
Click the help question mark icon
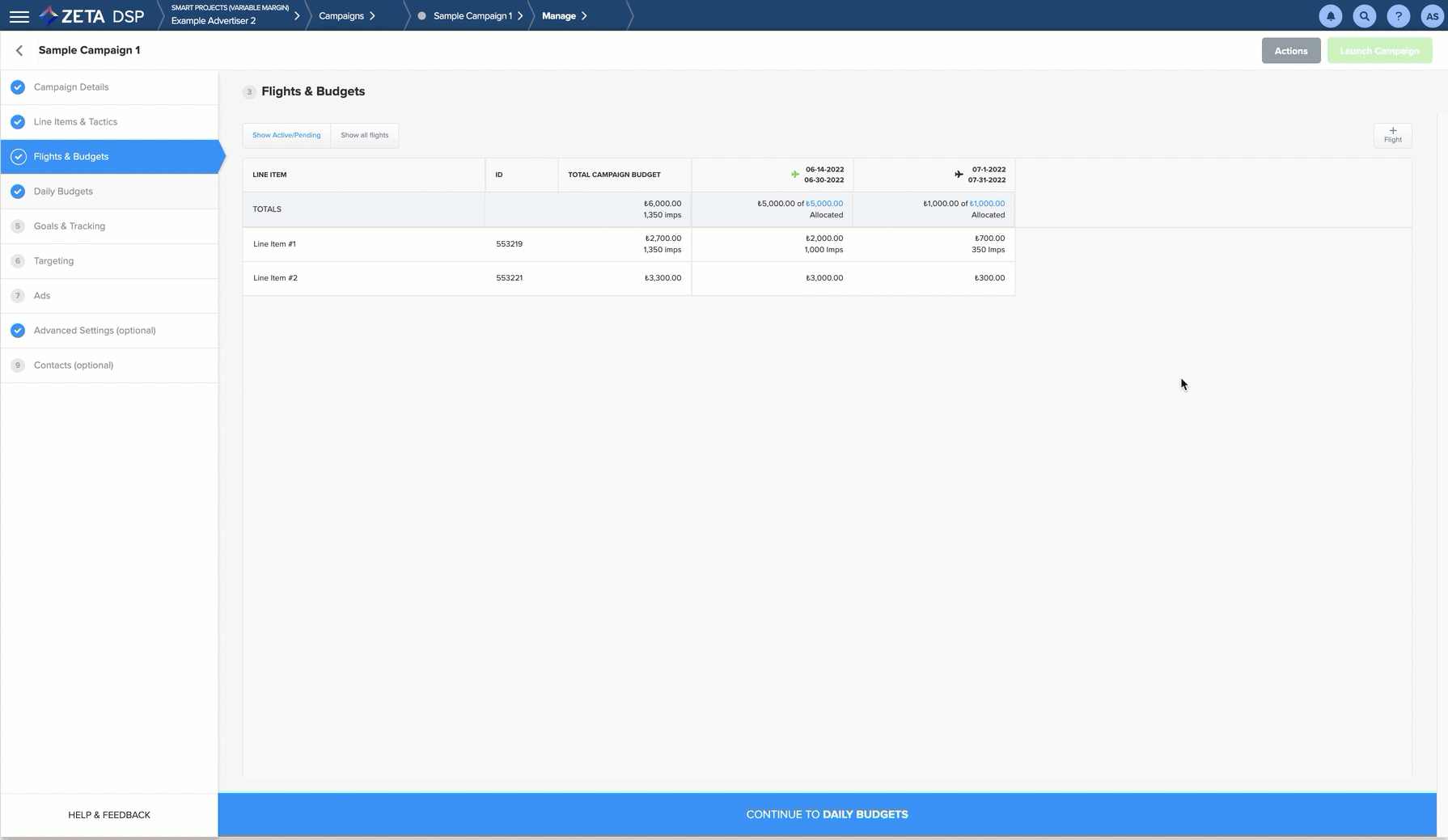(1398, 16)
